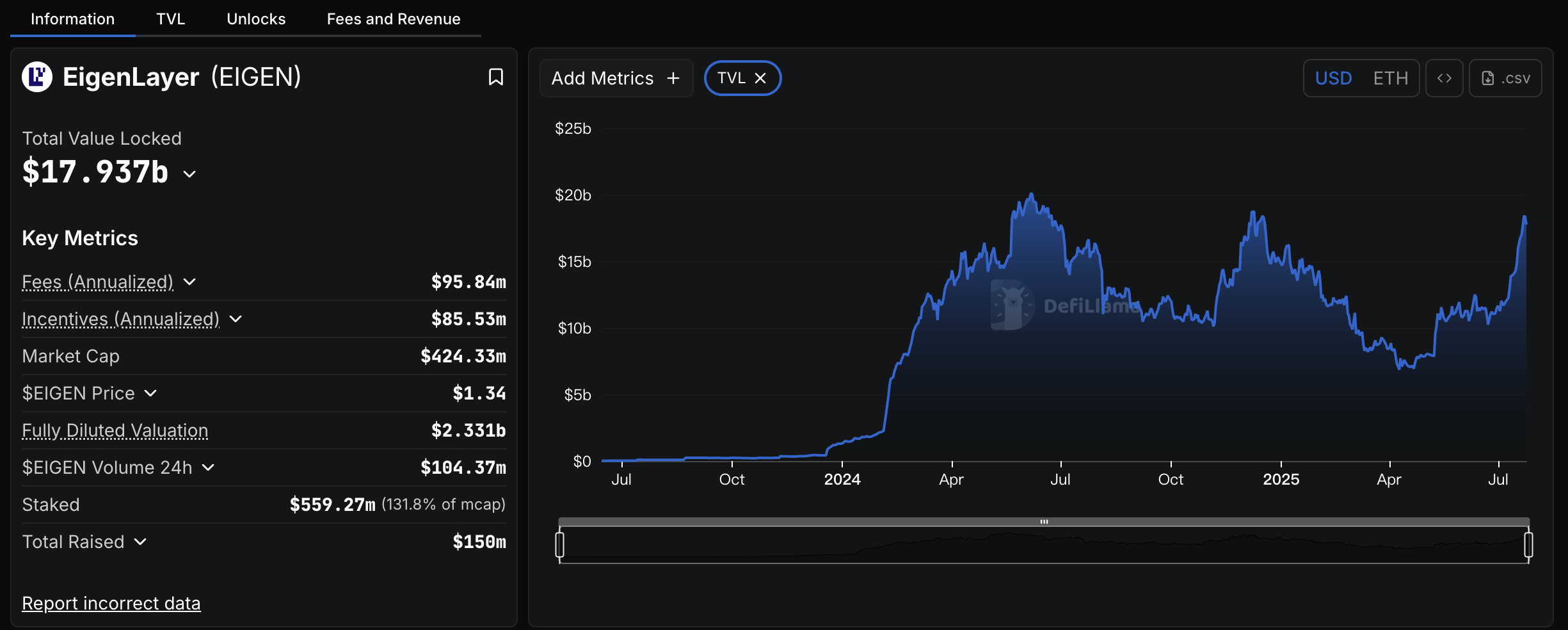Click the plus icon in Add Metrics
Screen dimensions: 1568x630
[x=673, y=78]
